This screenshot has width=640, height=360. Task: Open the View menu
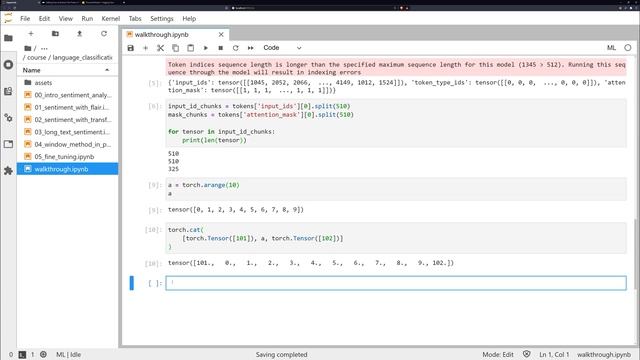65,19
